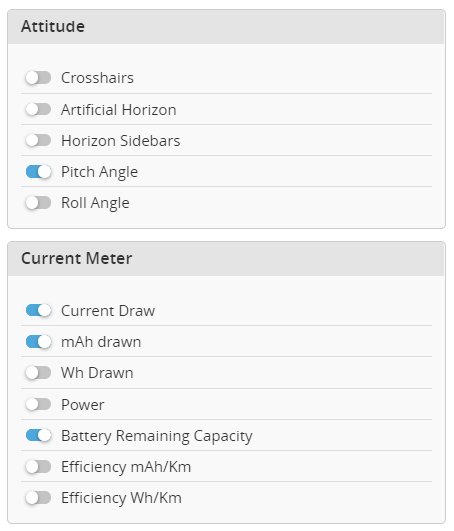Image resolution: width=454 pixels, height=531 pixels.
Task: Disable Battery Remaining Capacity toggle
Action: point(38,436)
